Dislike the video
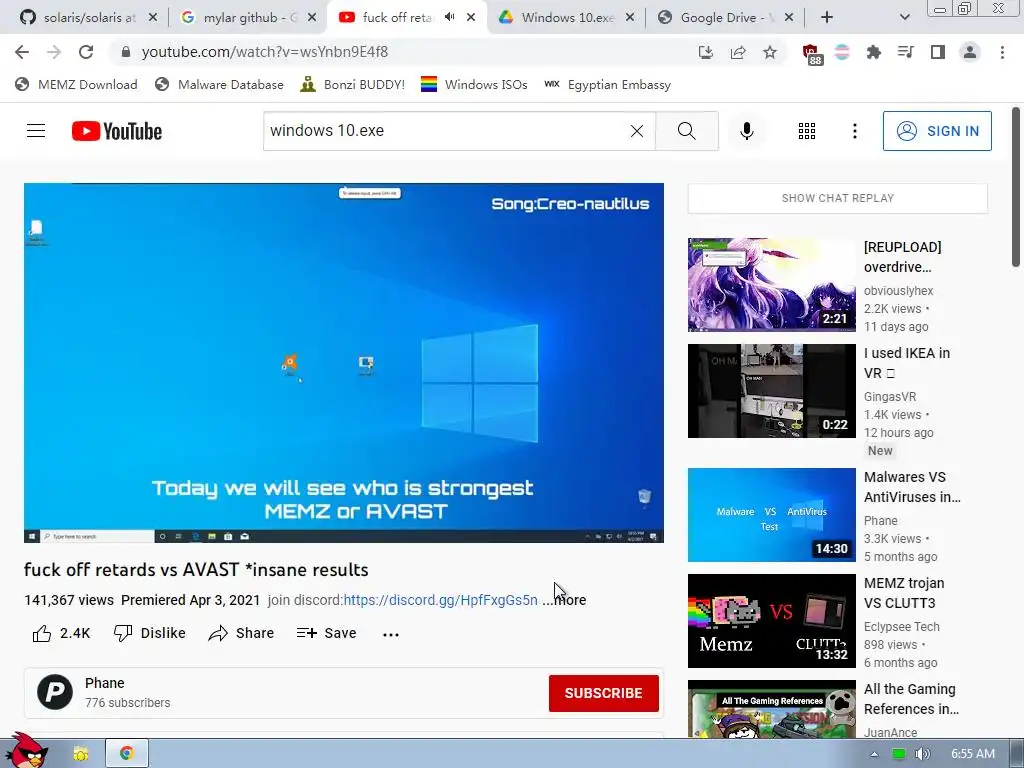Screen dimensions: 1024x768 click(150, 633)
